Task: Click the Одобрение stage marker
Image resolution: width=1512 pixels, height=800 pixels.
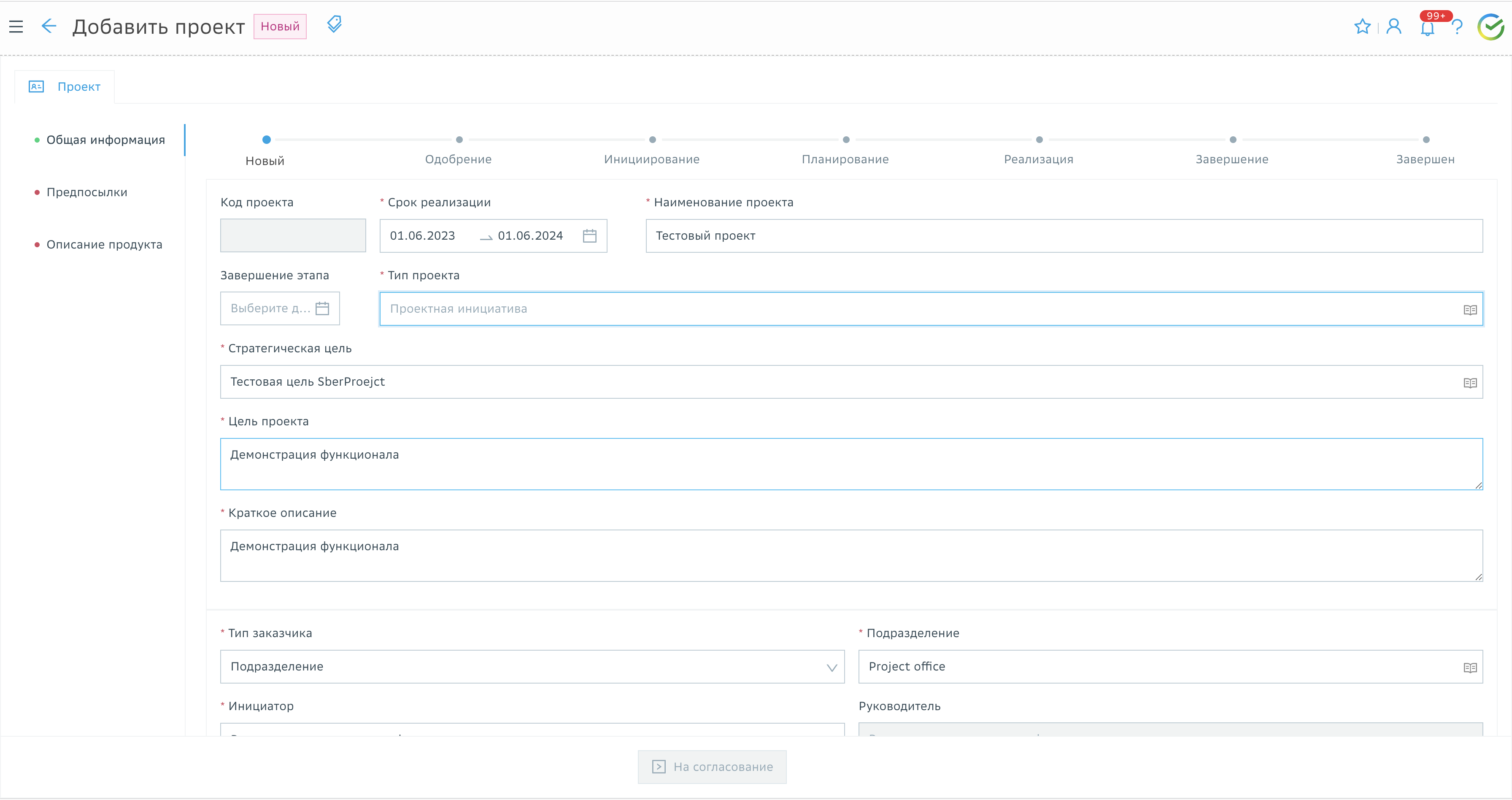Action: [459, 140]
